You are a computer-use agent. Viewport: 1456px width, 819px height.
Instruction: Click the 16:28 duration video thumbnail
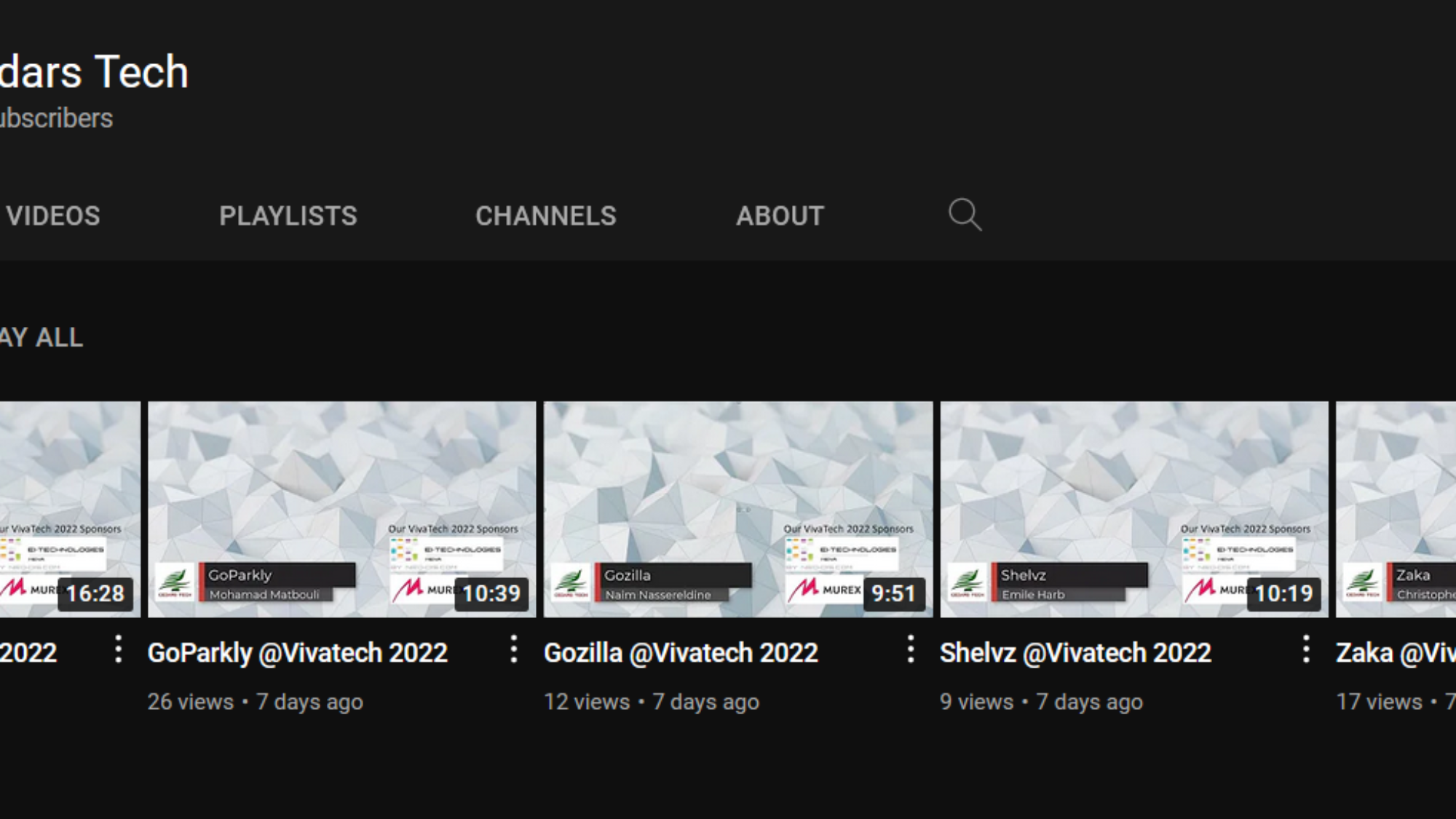(70, 509)
